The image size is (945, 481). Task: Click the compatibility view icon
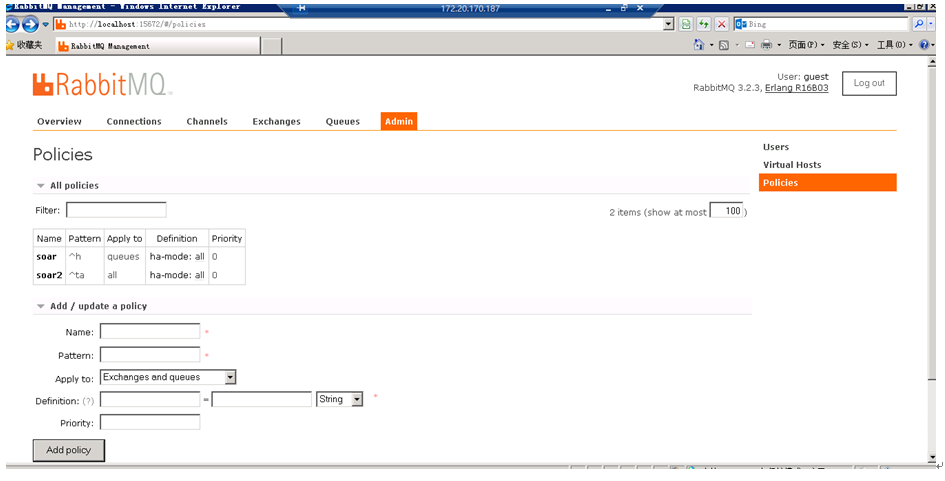pos(686,24)
